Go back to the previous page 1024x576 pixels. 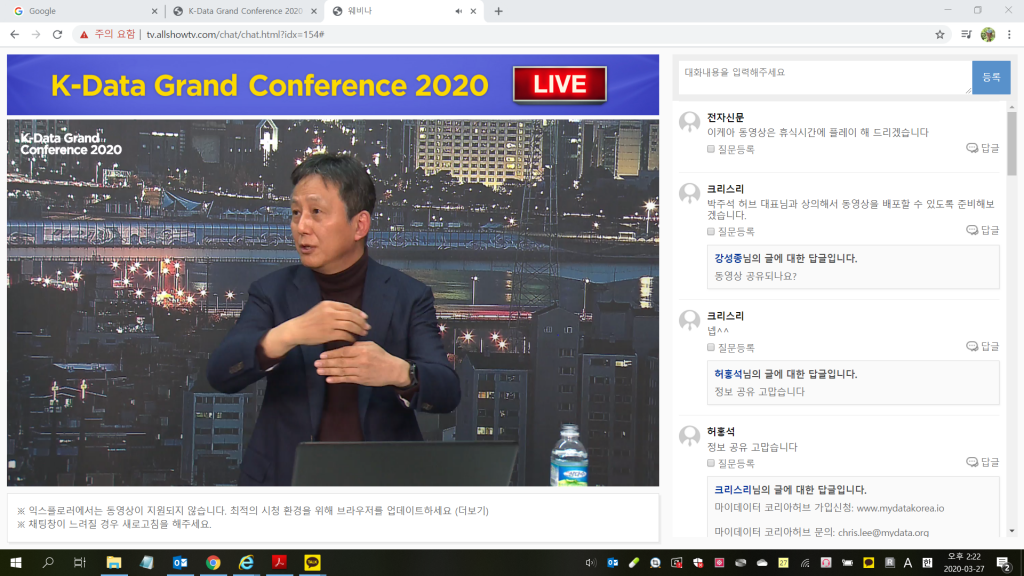pyautogui.click(x=14, y=35)
